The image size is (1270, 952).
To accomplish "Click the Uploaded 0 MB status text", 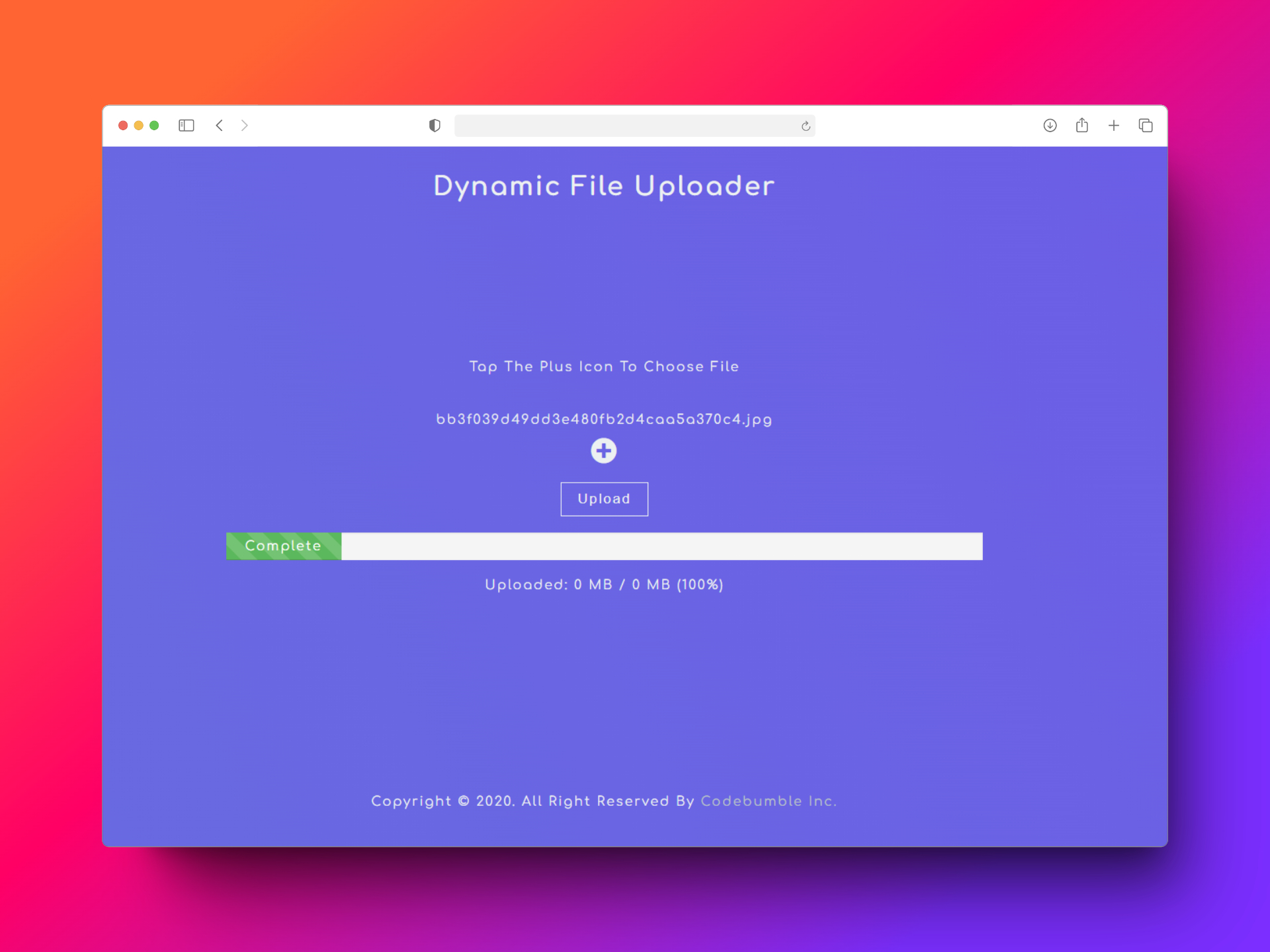I will pyautogui.click(x=604, y=585).
